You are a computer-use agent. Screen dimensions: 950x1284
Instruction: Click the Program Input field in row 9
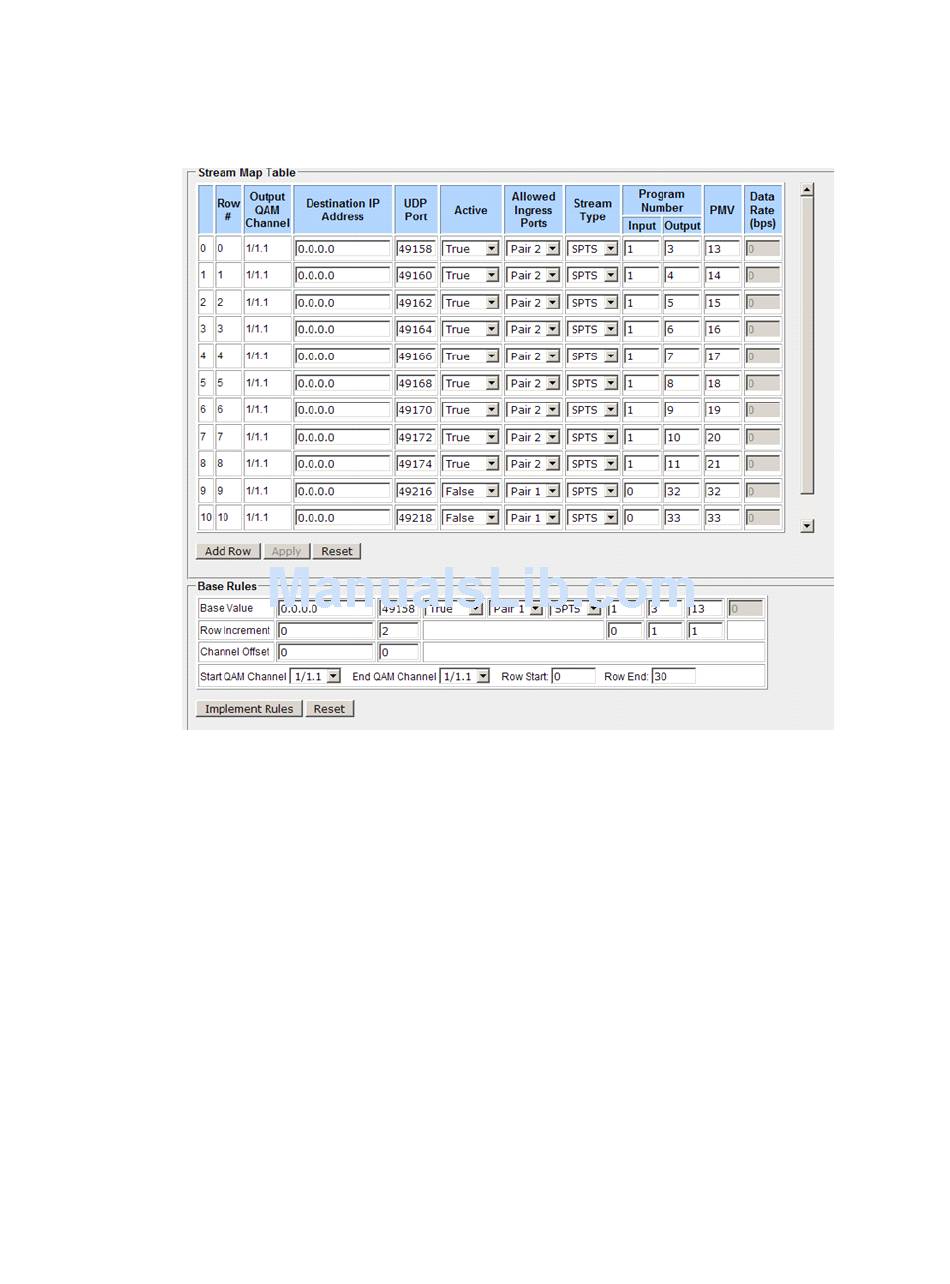(642, 491)
